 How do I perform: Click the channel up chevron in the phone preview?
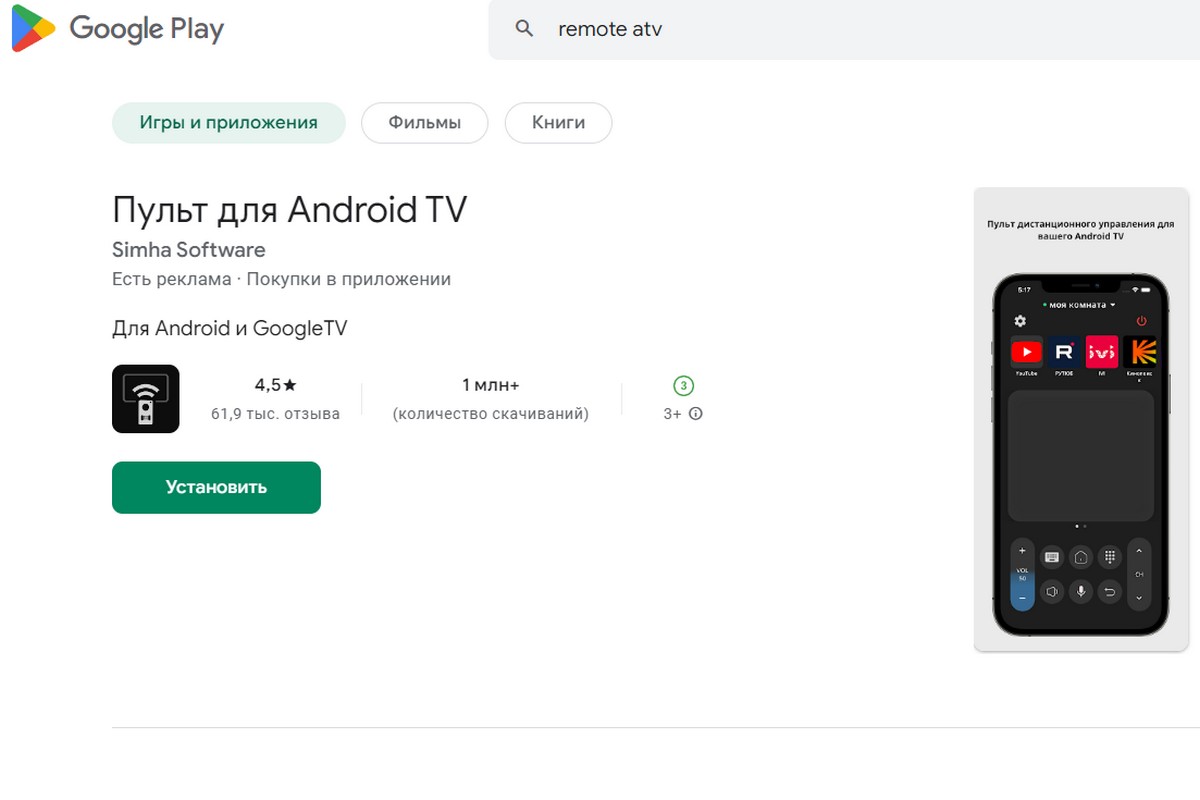point(1139,551)
